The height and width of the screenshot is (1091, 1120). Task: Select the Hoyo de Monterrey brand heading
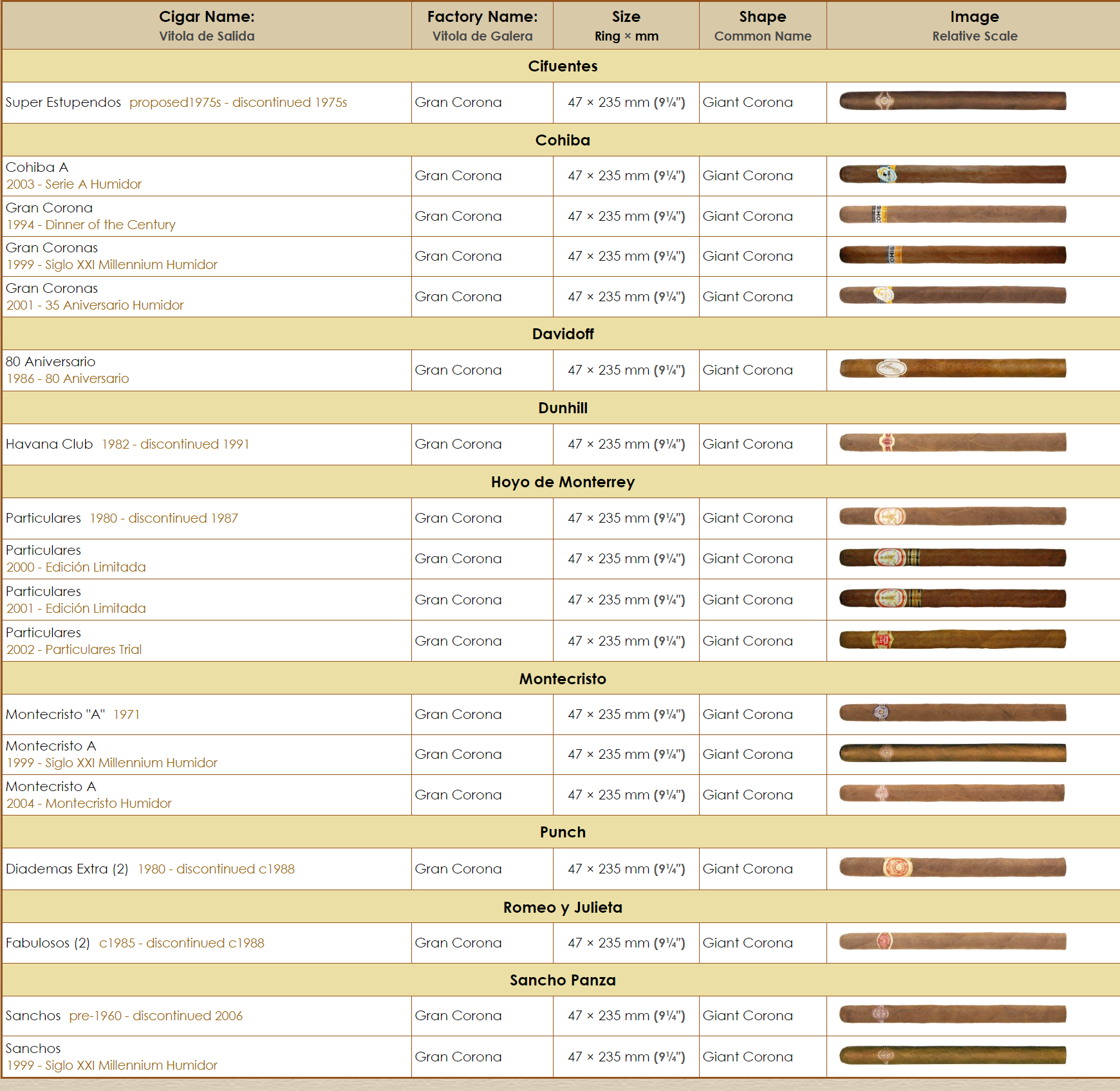pos(563,482)
